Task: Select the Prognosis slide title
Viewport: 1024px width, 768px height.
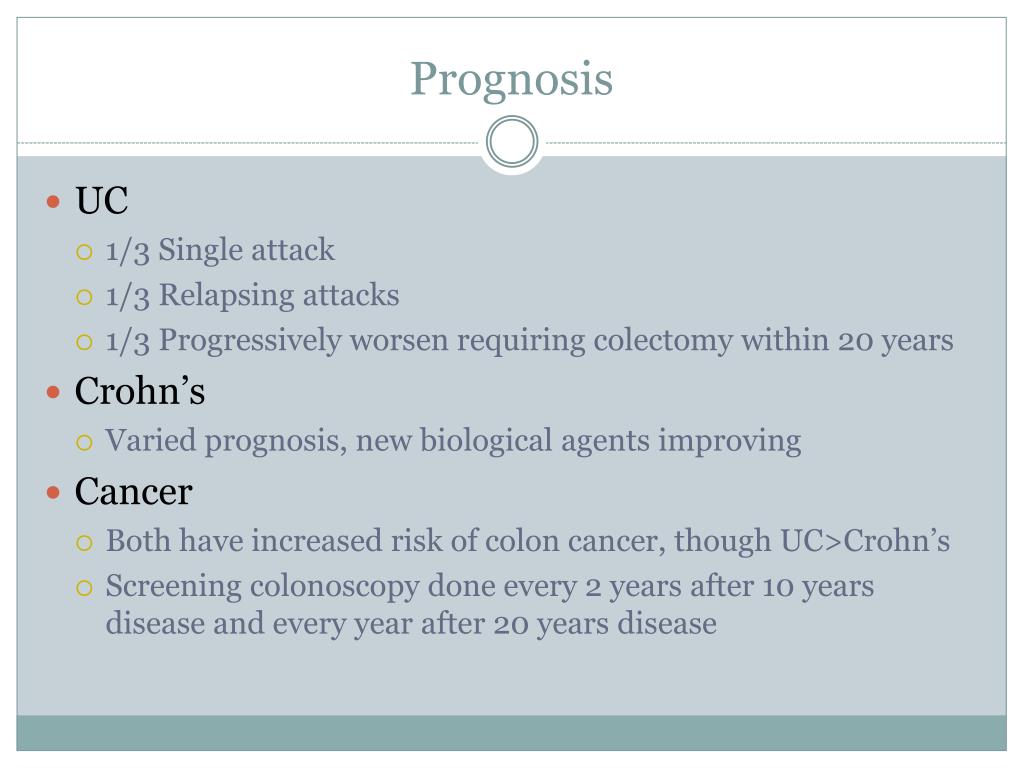Action: pos(511,78)
